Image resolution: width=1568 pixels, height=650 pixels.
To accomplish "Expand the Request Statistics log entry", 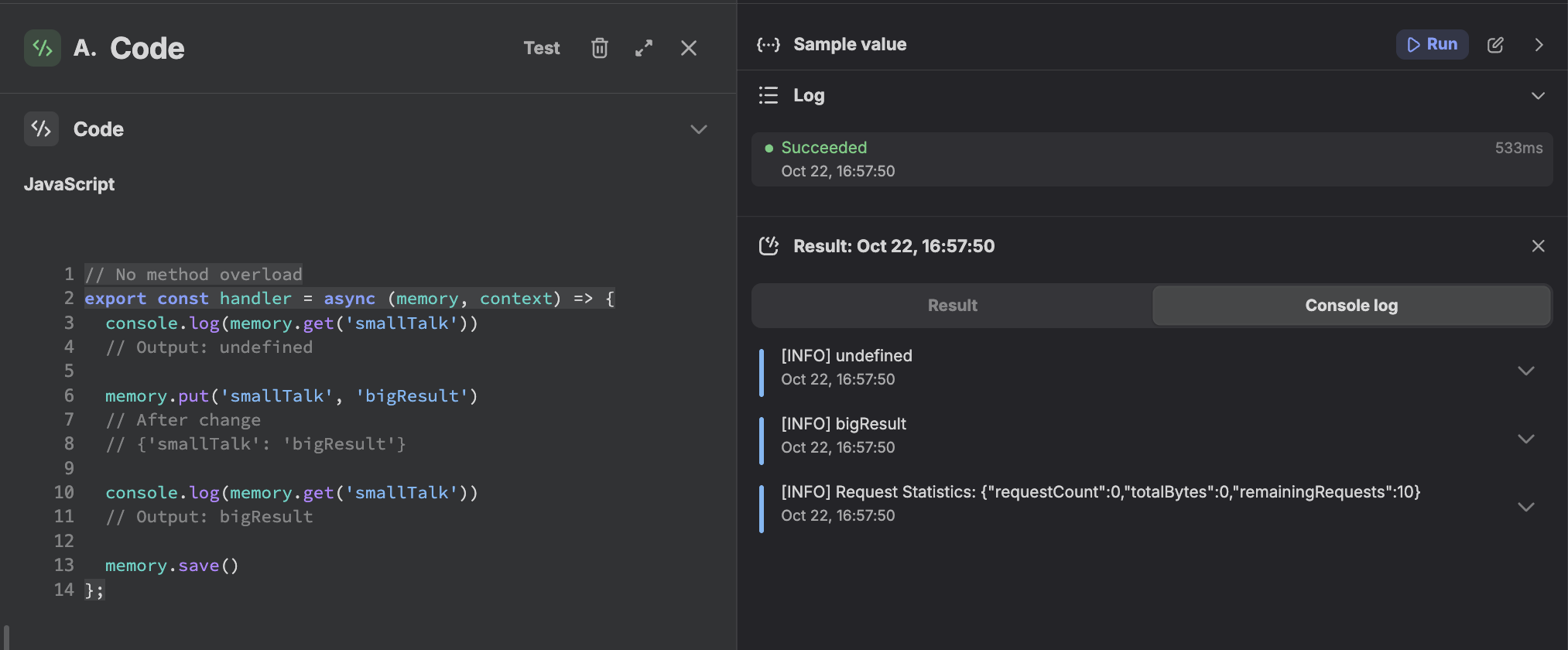I will [x=1525, y=507].
